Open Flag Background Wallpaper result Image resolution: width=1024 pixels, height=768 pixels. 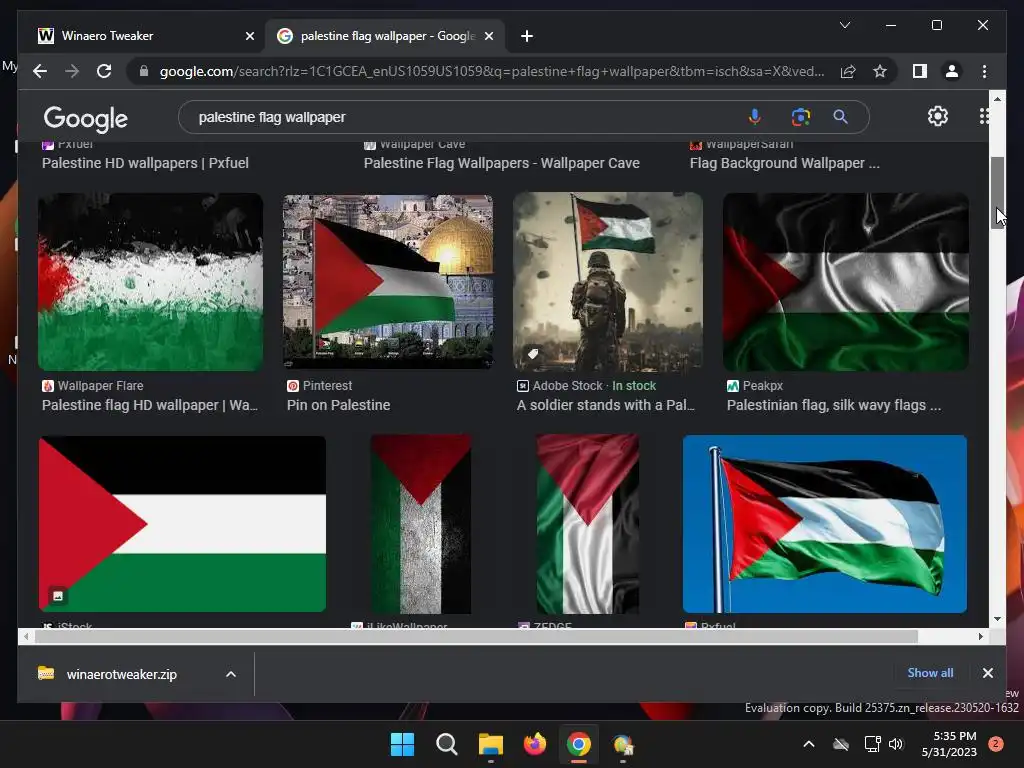tap(784, 163)
